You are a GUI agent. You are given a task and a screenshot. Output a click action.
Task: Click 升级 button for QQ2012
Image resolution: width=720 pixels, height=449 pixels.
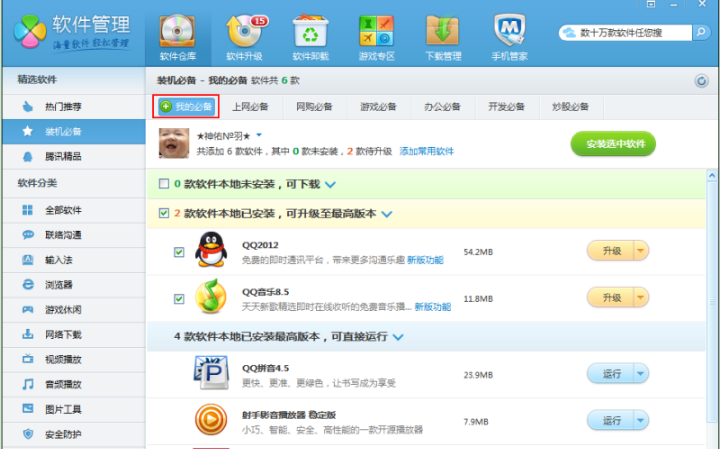pyautogui.click(x=611, y=251)
